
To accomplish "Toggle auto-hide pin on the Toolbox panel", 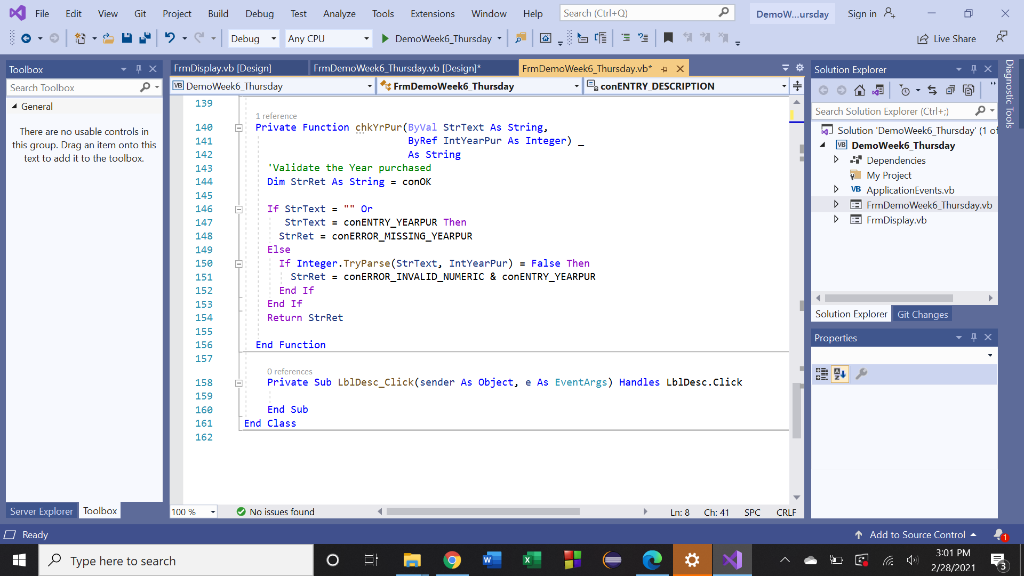I will pyautogui.click(x=139, y=69).
